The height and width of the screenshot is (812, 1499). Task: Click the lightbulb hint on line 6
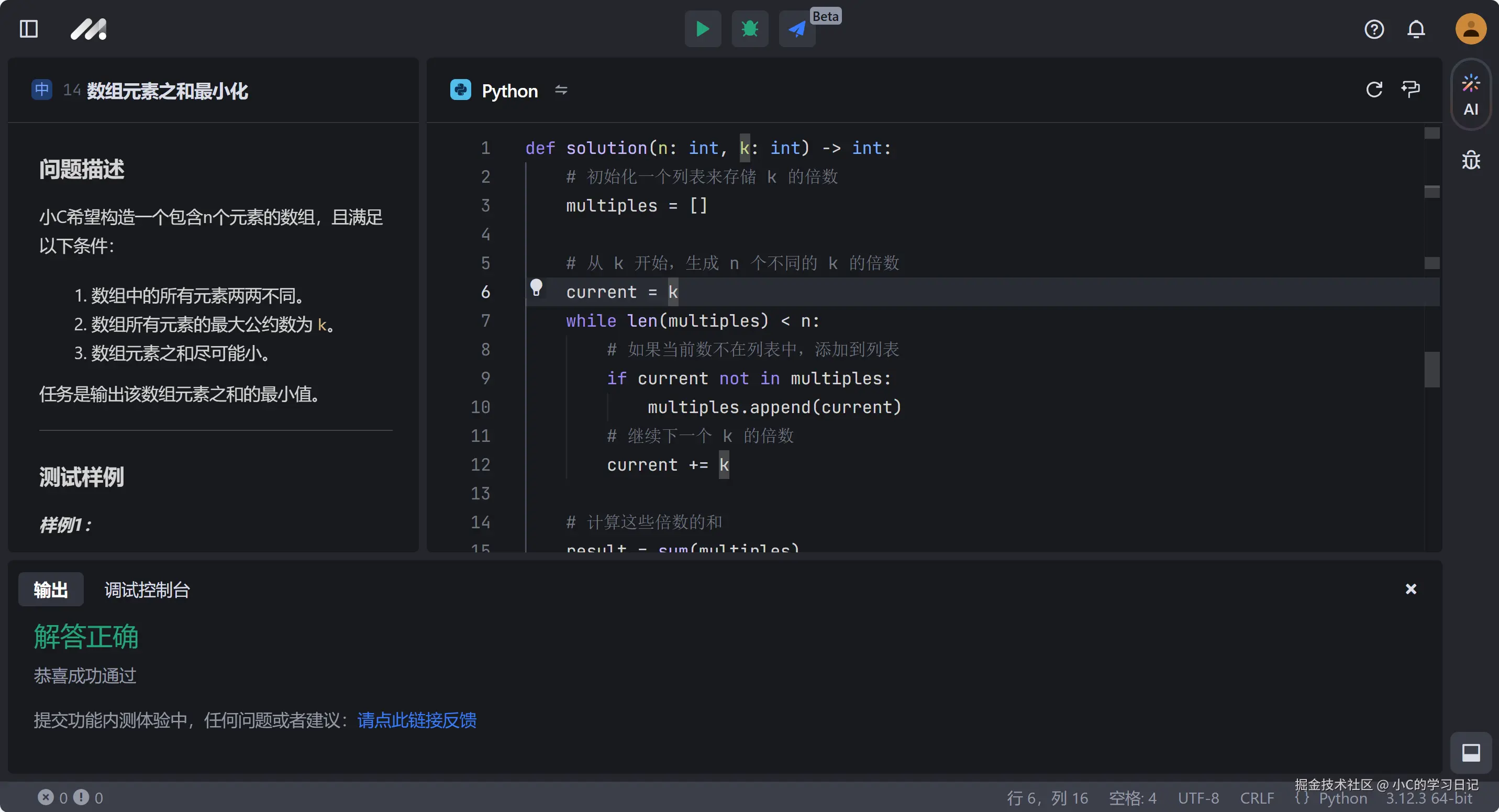coord(536,287)
